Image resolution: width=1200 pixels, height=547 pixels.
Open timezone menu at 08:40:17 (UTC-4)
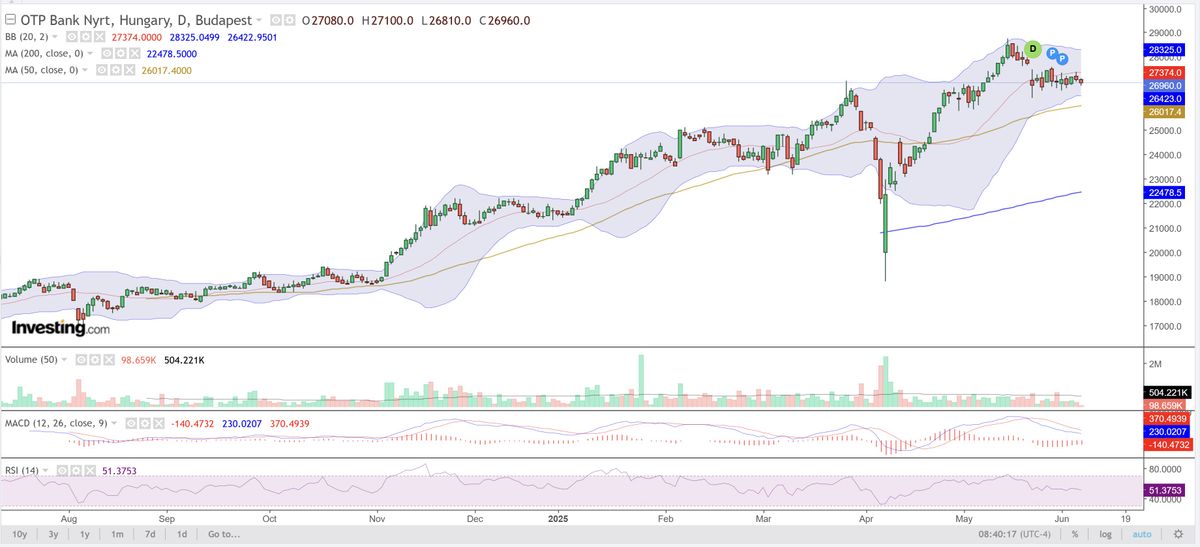[1014, 535]
